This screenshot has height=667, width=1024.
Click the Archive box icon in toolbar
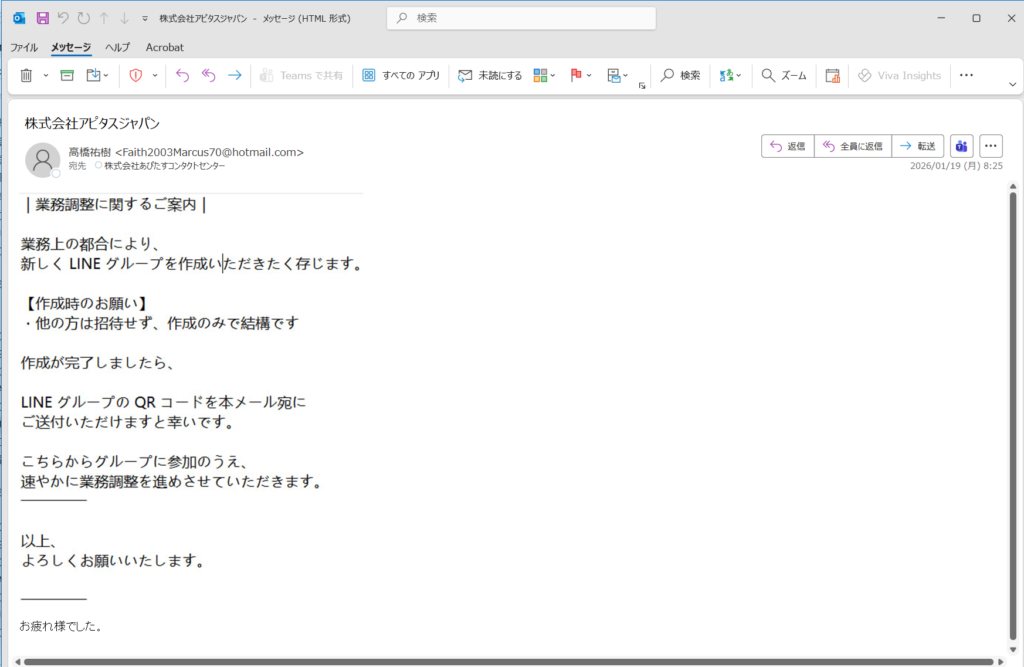pos(67,75)
